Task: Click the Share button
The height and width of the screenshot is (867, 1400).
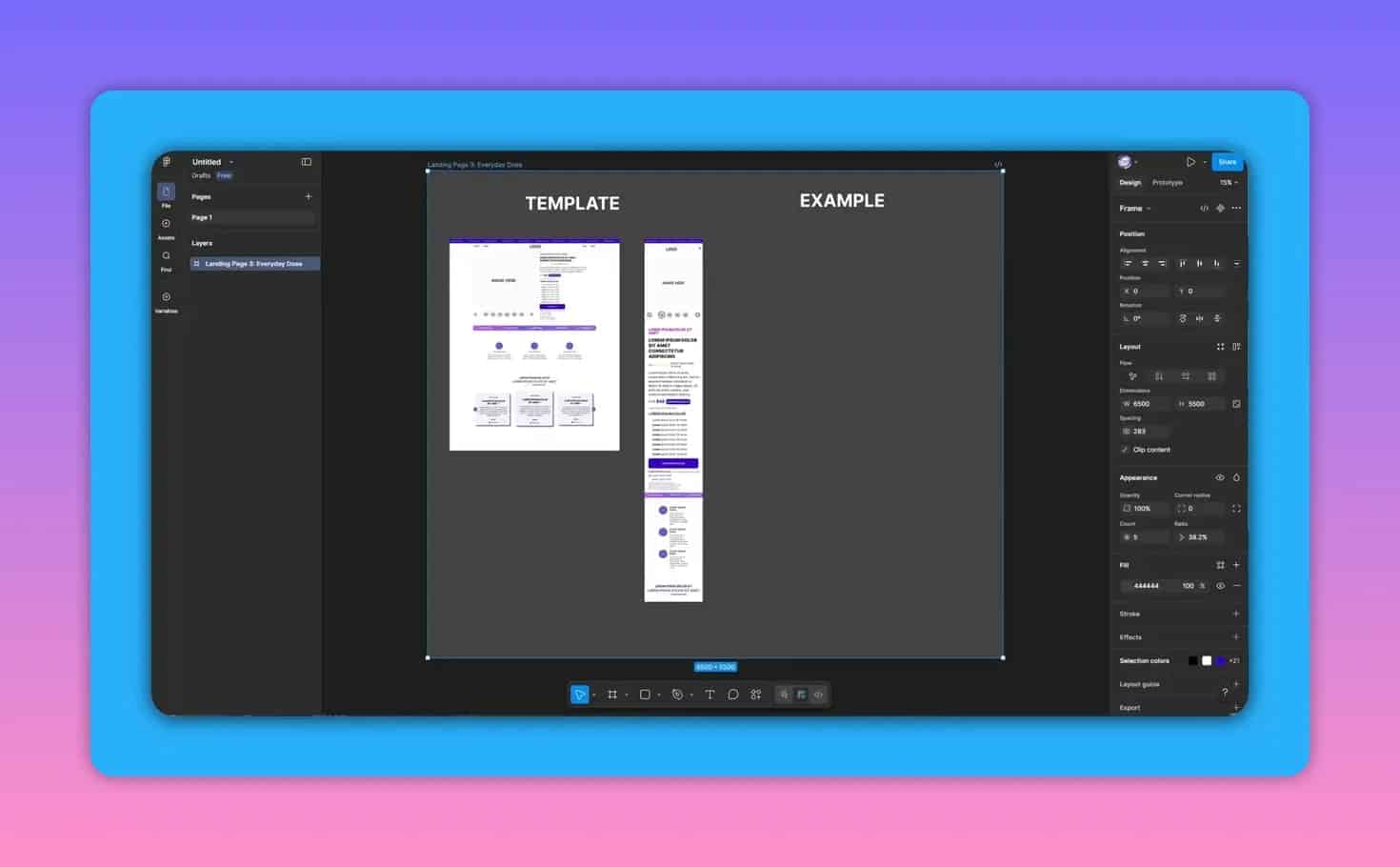Action: coord(1227,162)
